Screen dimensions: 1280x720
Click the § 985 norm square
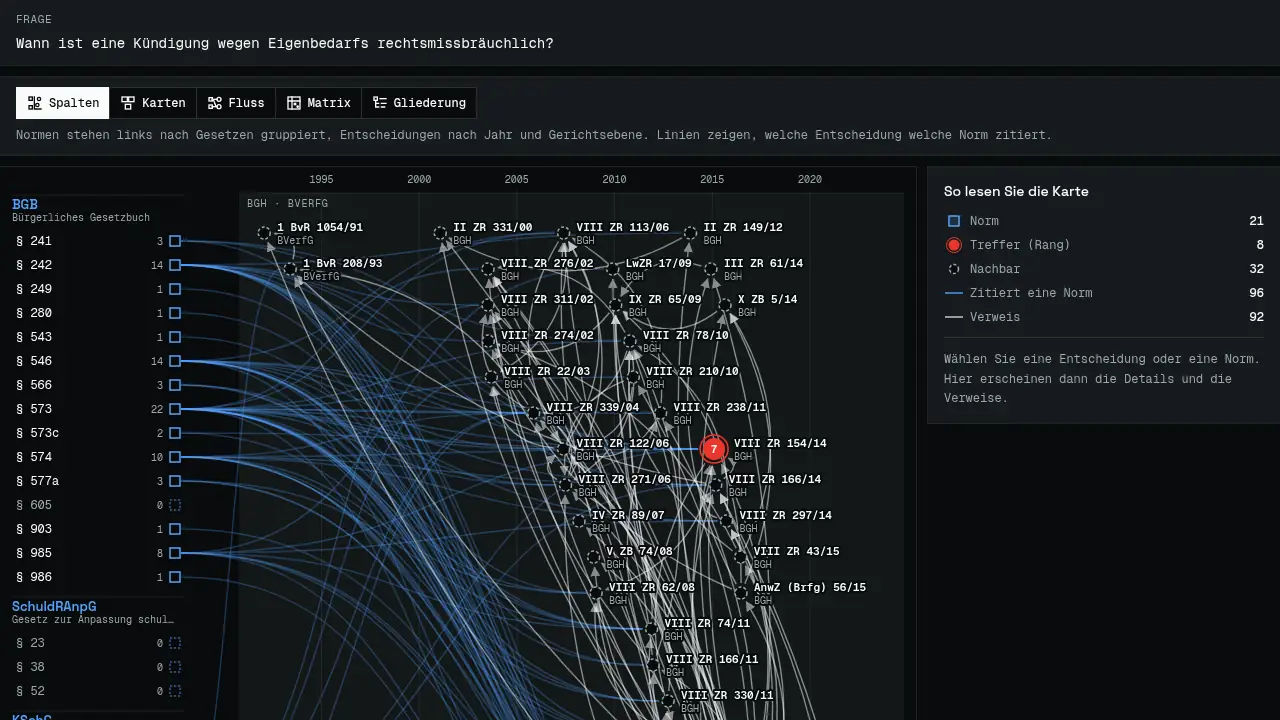coord(175,553)
